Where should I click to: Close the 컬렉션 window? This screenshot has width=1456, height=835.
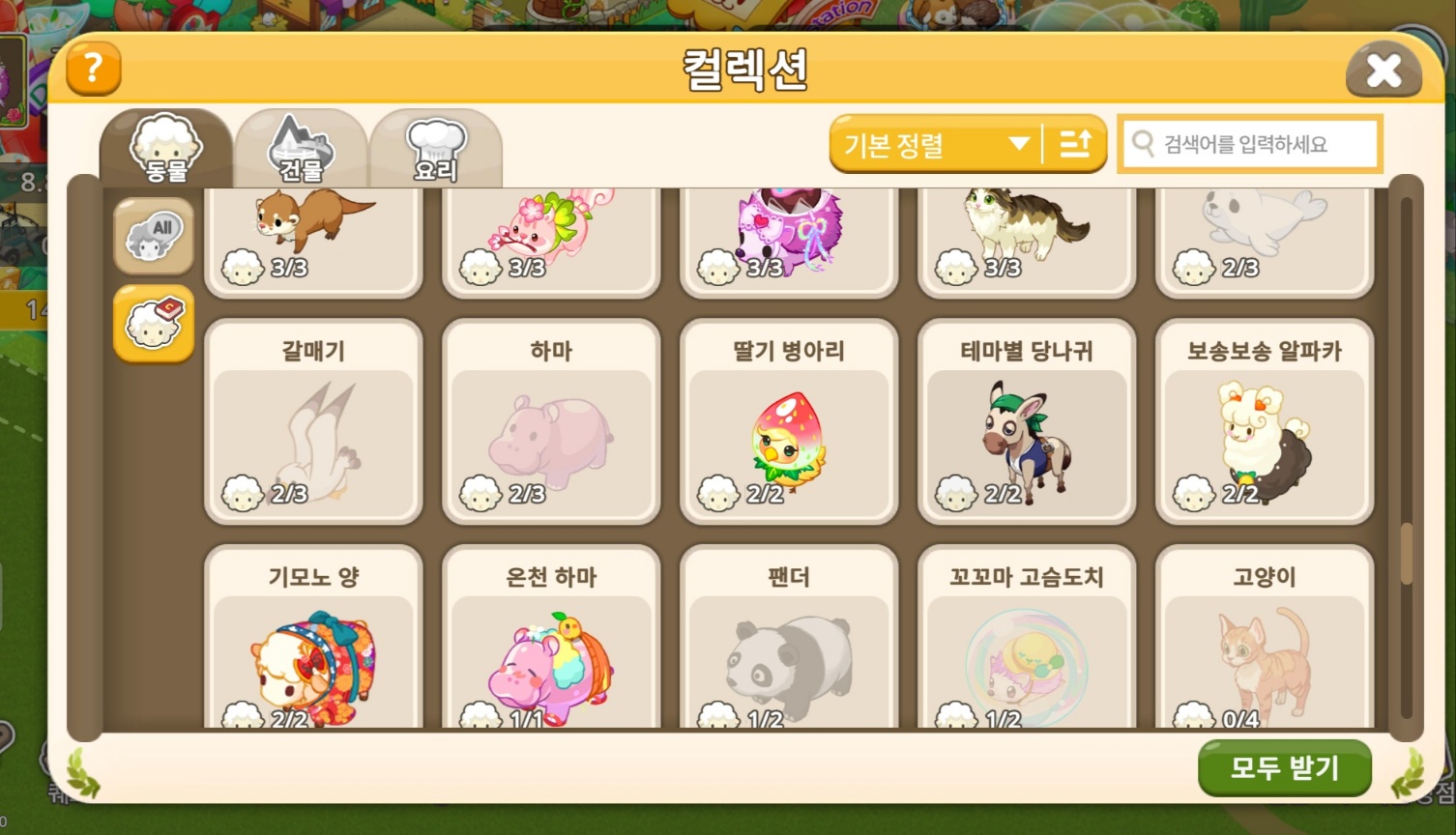1383,70
